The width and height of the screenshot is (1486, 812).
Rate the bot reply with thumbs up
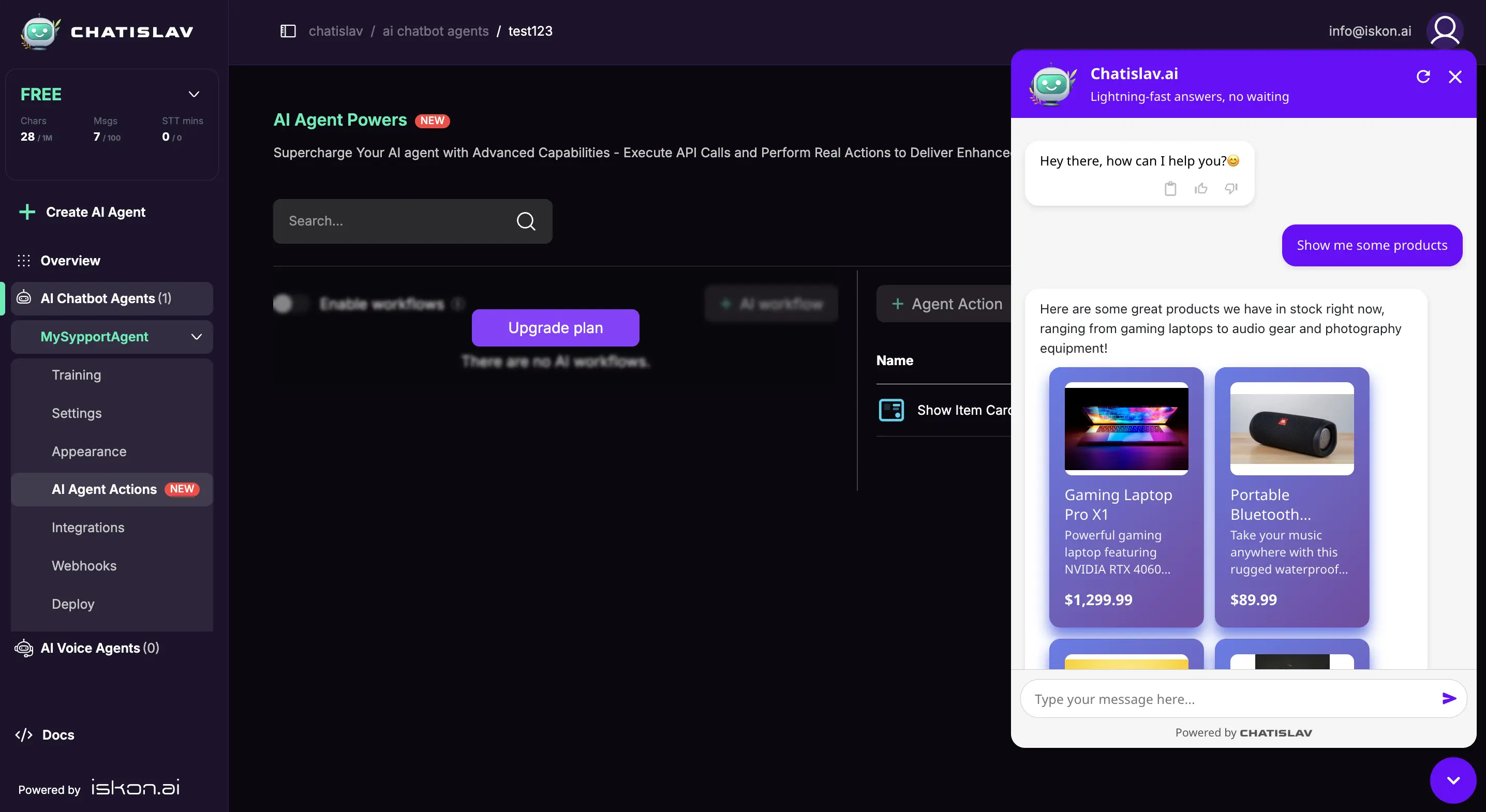click(1200, 189)
